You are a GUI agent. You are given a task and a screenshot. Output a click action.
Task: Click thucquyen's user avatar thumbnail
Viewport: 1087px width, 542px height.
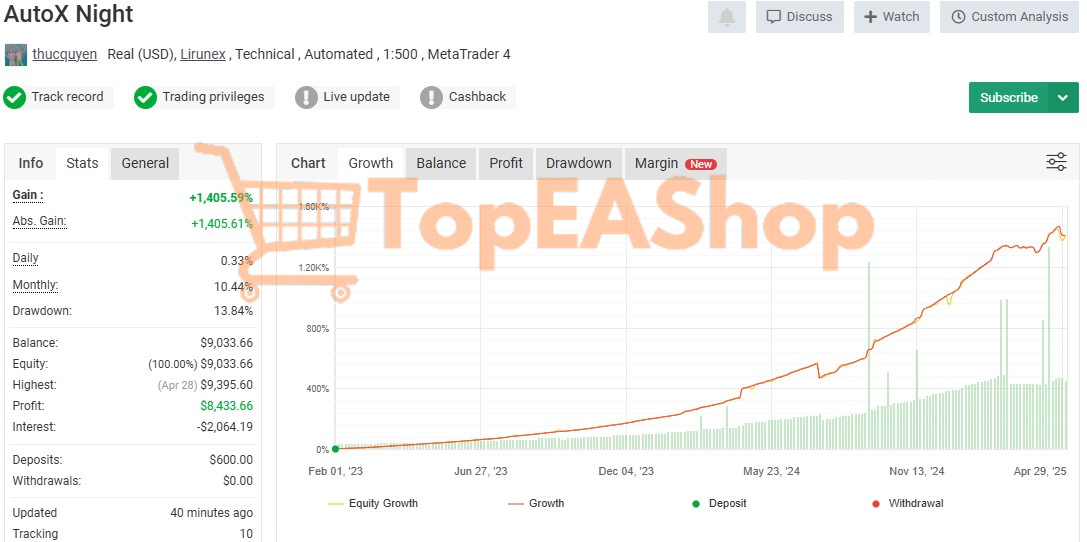click(x=15, y=54)
